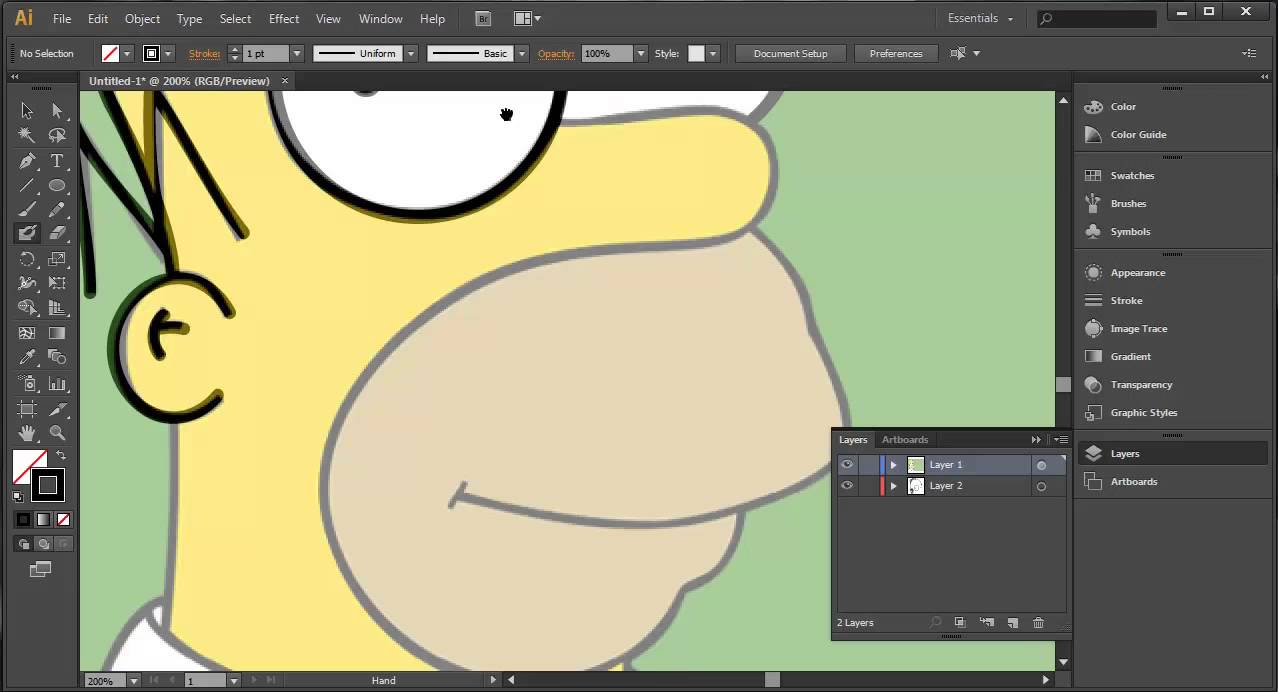The width and height of the screenshot is (1278, 692).
Task: Open the Window menu
Action: point(380,18)
